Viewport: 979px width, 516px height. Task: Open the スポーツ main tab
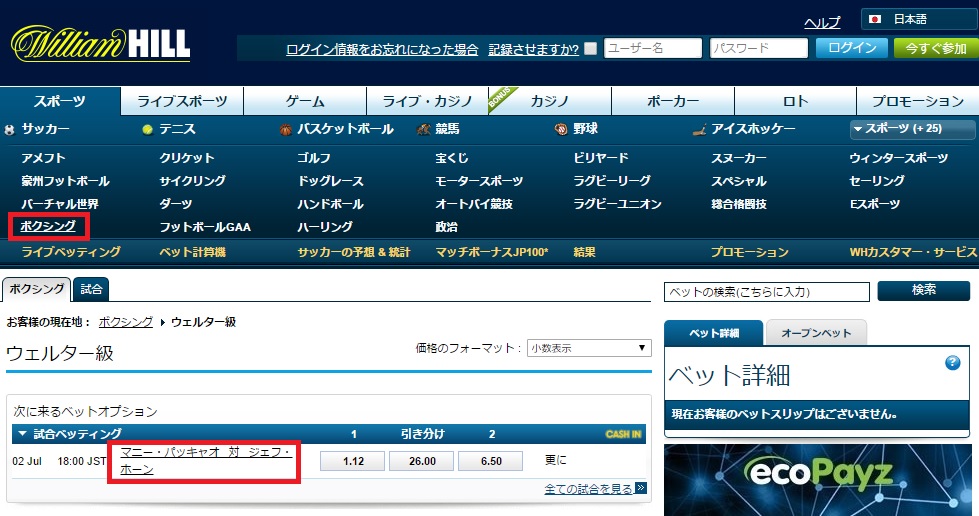point(60,101)
